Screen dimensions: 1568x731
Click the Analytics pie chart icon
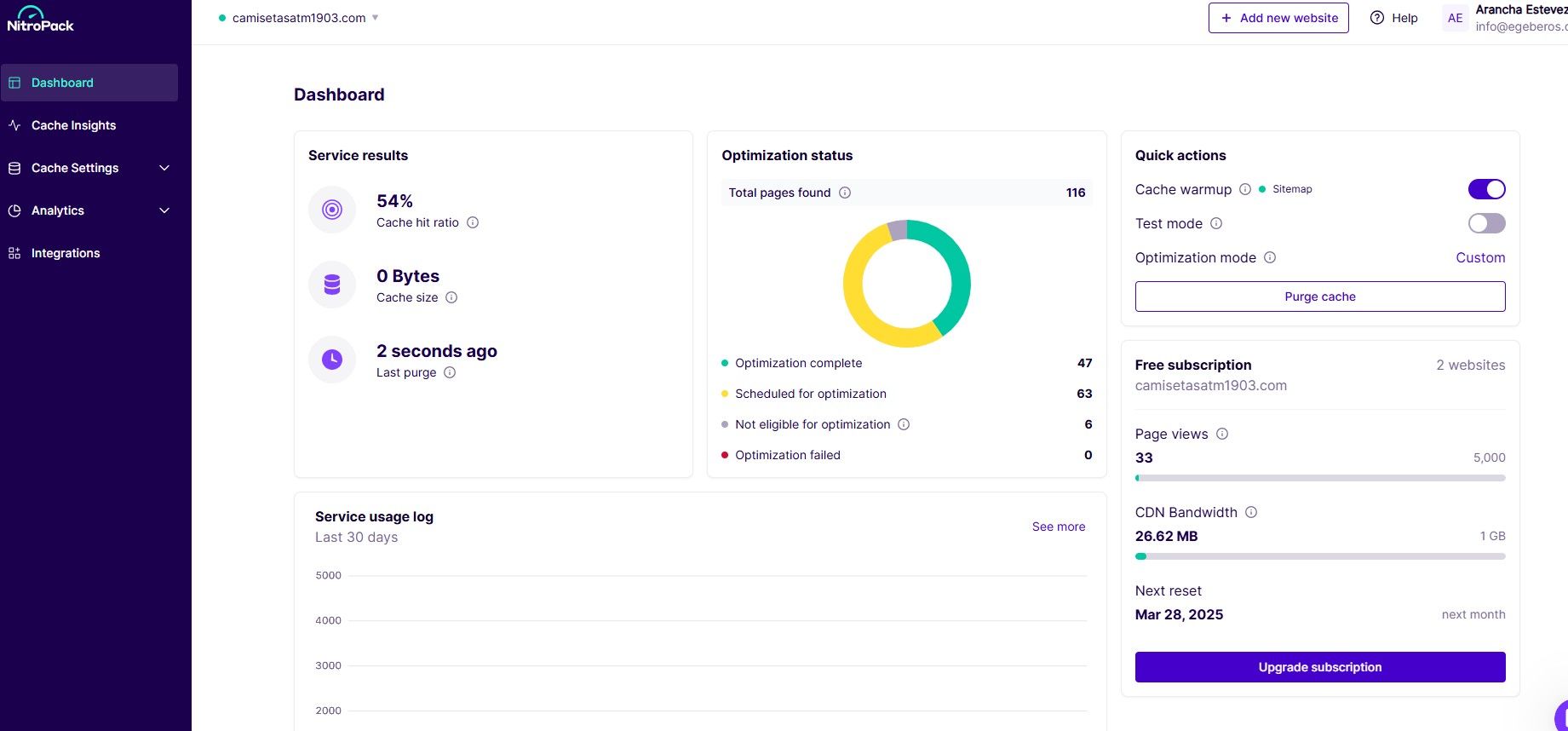(x=14, y=210)
